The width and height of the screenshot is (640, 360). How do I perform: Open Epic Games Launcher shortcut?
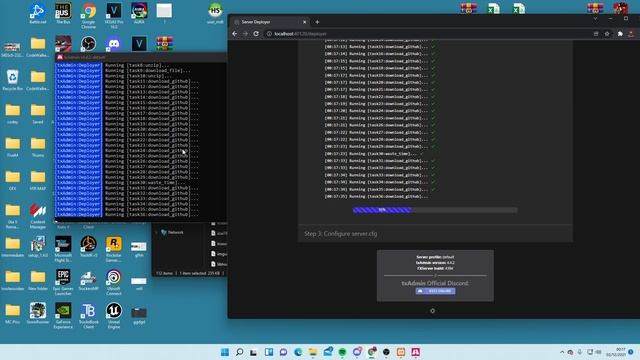click(x=63, y=282)
